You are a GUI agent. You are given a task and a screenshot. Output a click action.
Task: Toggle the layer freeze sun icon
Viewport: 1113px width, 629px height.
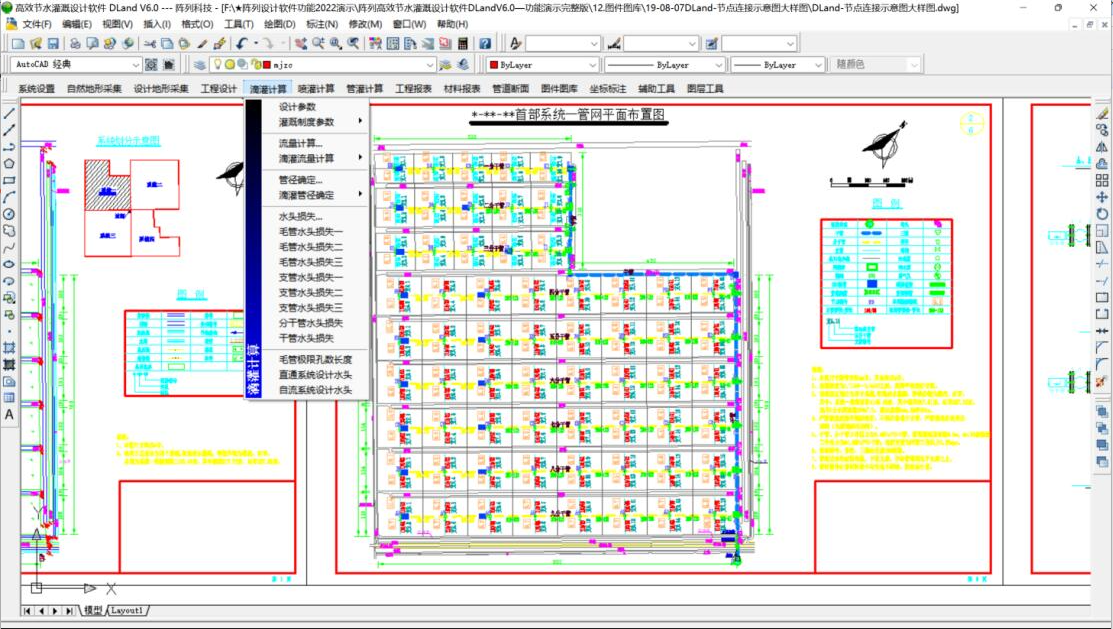[x=229, y=65]
